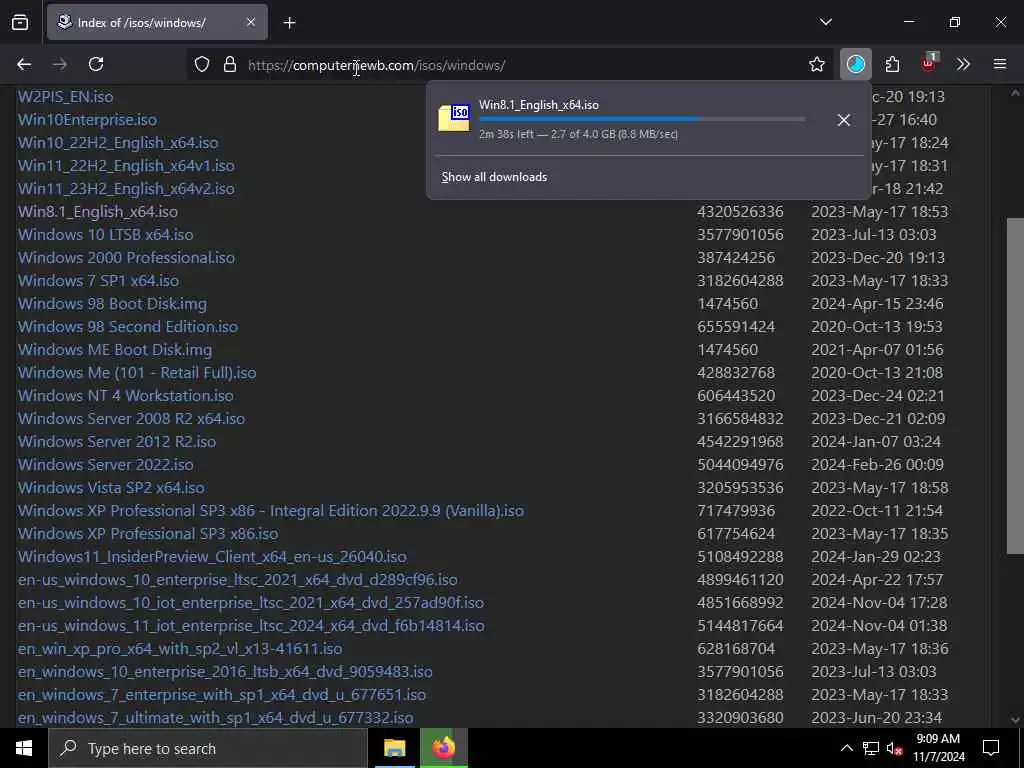Download Windows 10 LTSB x64.iso
The width and height of the screenshot is (1024, 768).
click(x=106, y=234)
